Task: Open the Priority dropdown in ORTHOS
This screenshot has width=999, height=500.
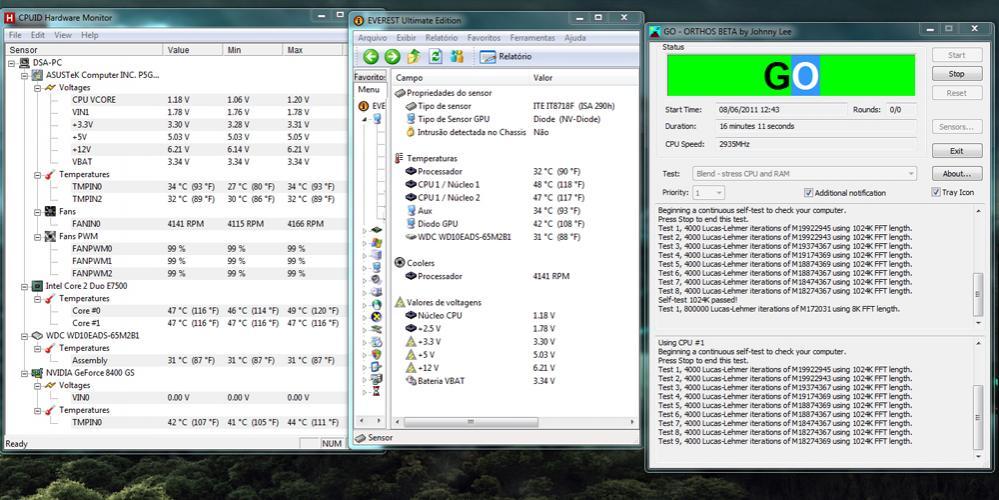Action: (x=708, y=192)
